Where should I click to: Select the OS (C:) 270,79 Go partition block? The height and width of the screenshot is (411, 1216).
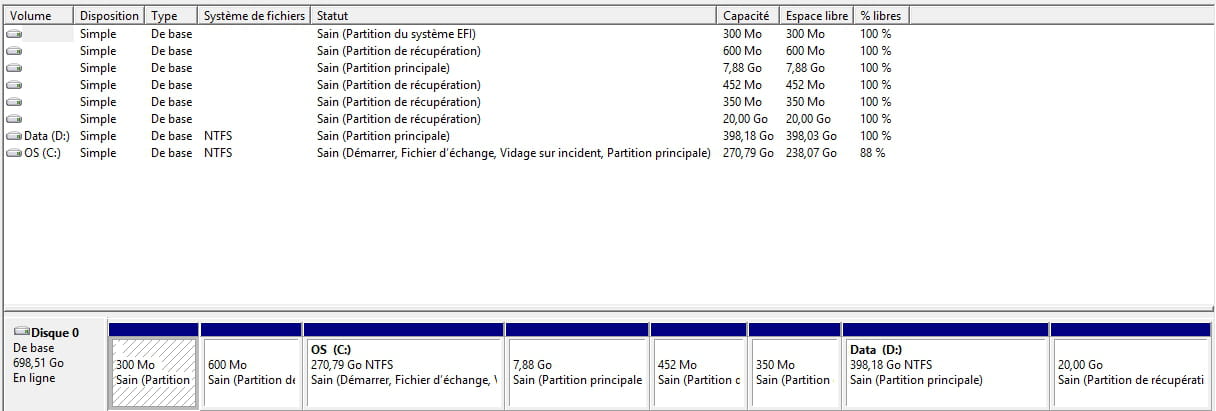click(x=404, y=365)
